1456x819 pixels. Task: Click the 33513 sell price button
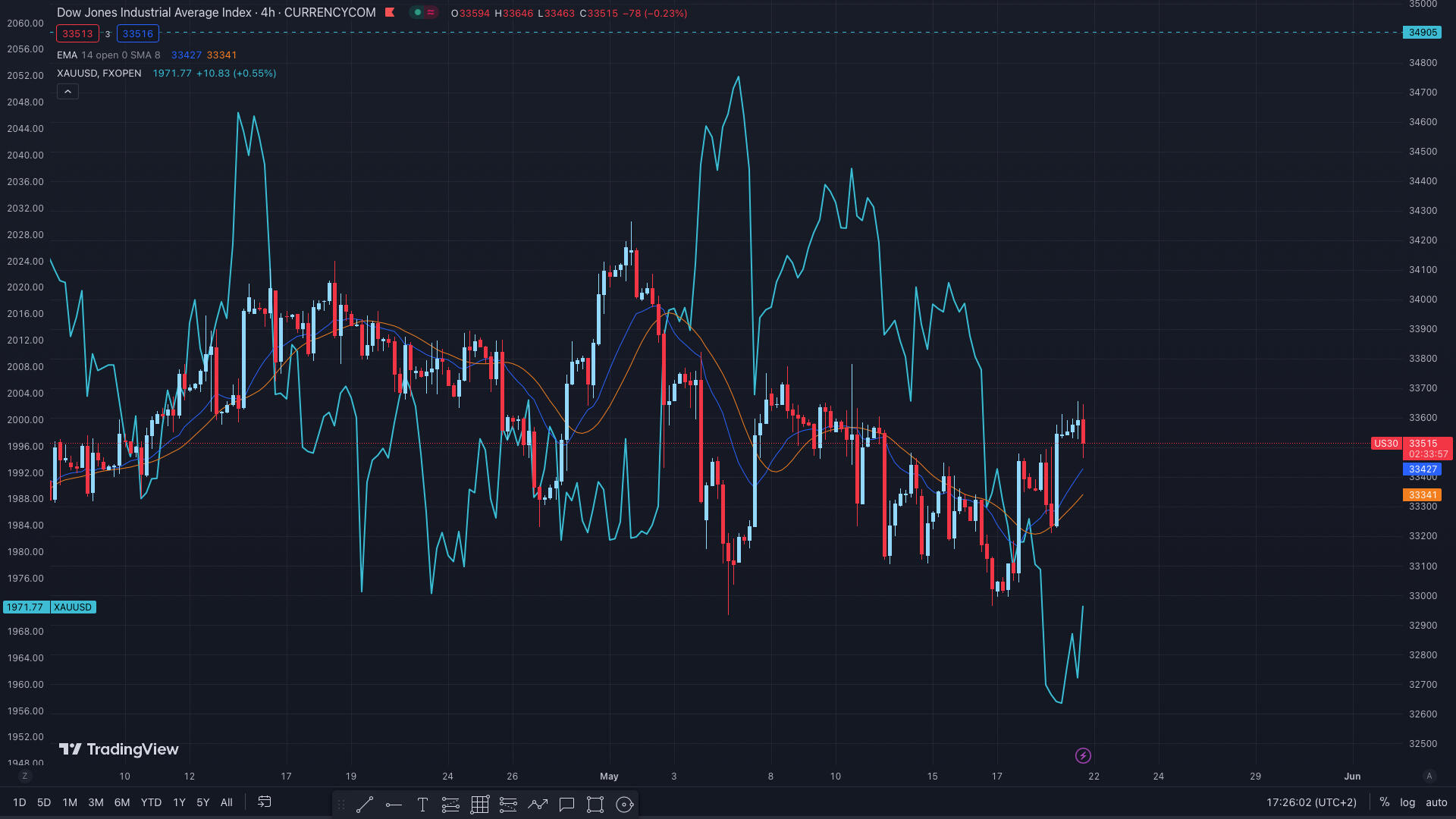click(77, 33)
